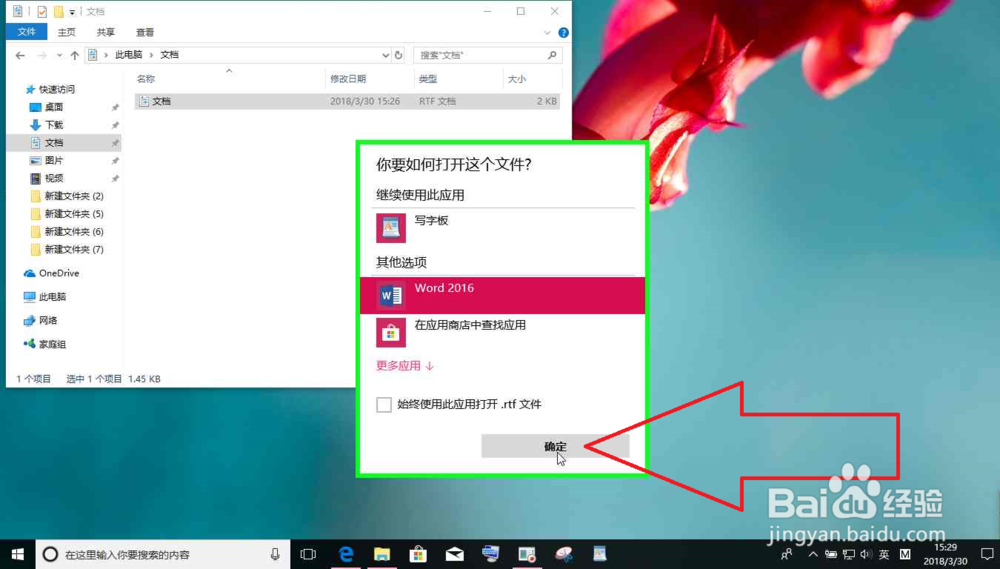Open 网络 in the navigation pane
The height and width of the screenshot is (569, 1000).
click(41, 320)
